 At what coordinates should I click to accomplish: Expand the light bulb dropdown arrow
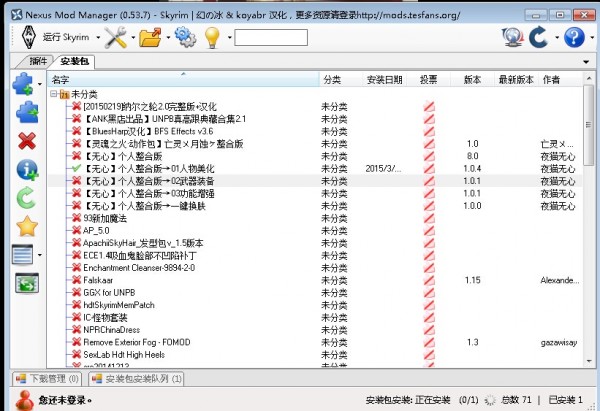(230, 38)
